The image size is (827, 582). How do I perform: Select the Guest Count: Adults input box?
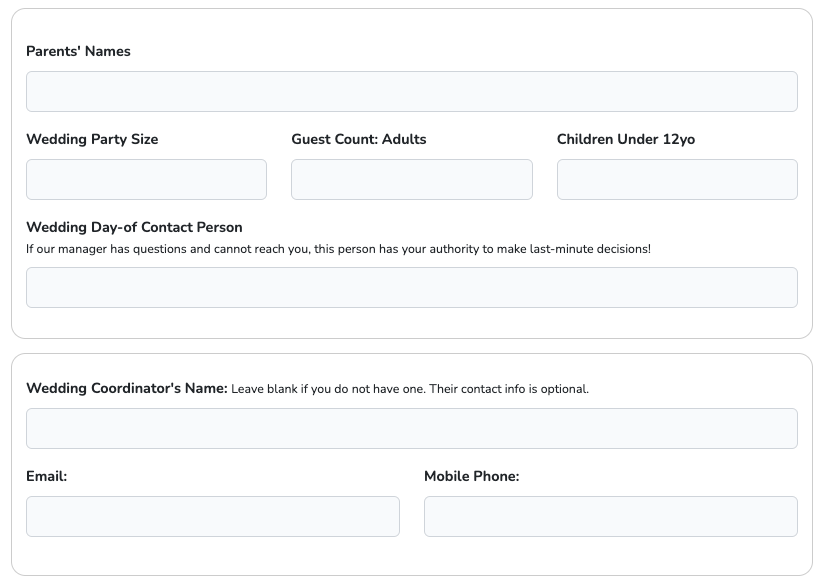tap(411, 179)
